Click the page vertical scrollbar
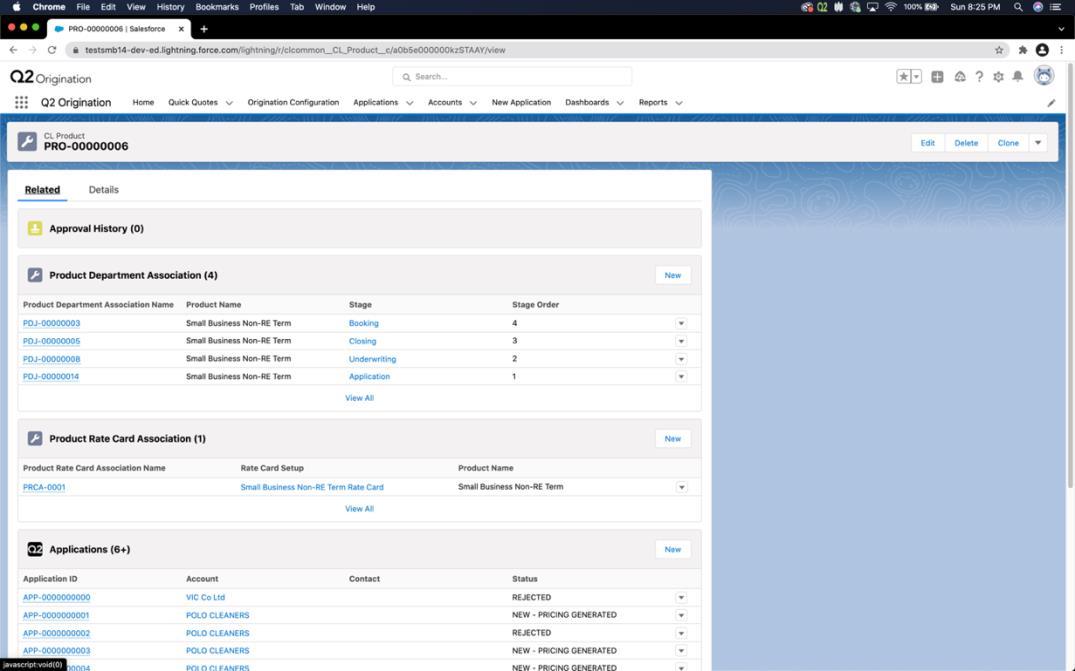 [x=1070, y=274]
